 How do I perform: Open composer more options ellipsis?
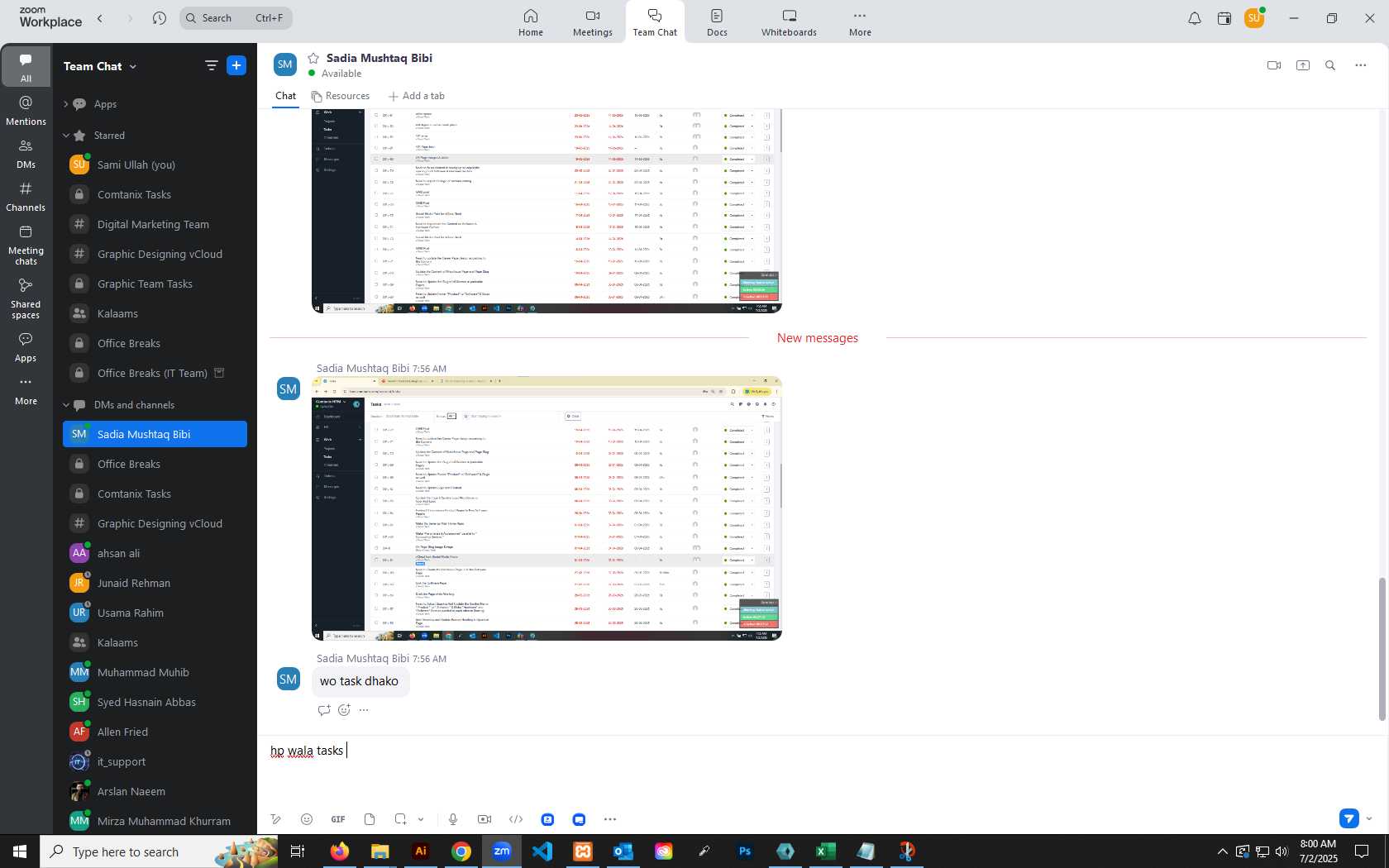point(610,819)
